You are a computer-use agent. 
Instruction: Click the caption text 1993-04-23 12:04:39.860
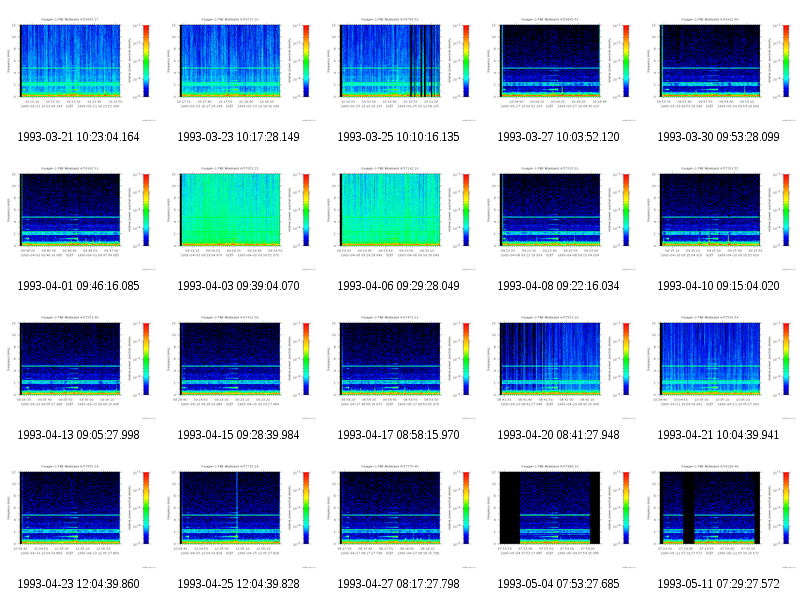[x=78, y=584]
